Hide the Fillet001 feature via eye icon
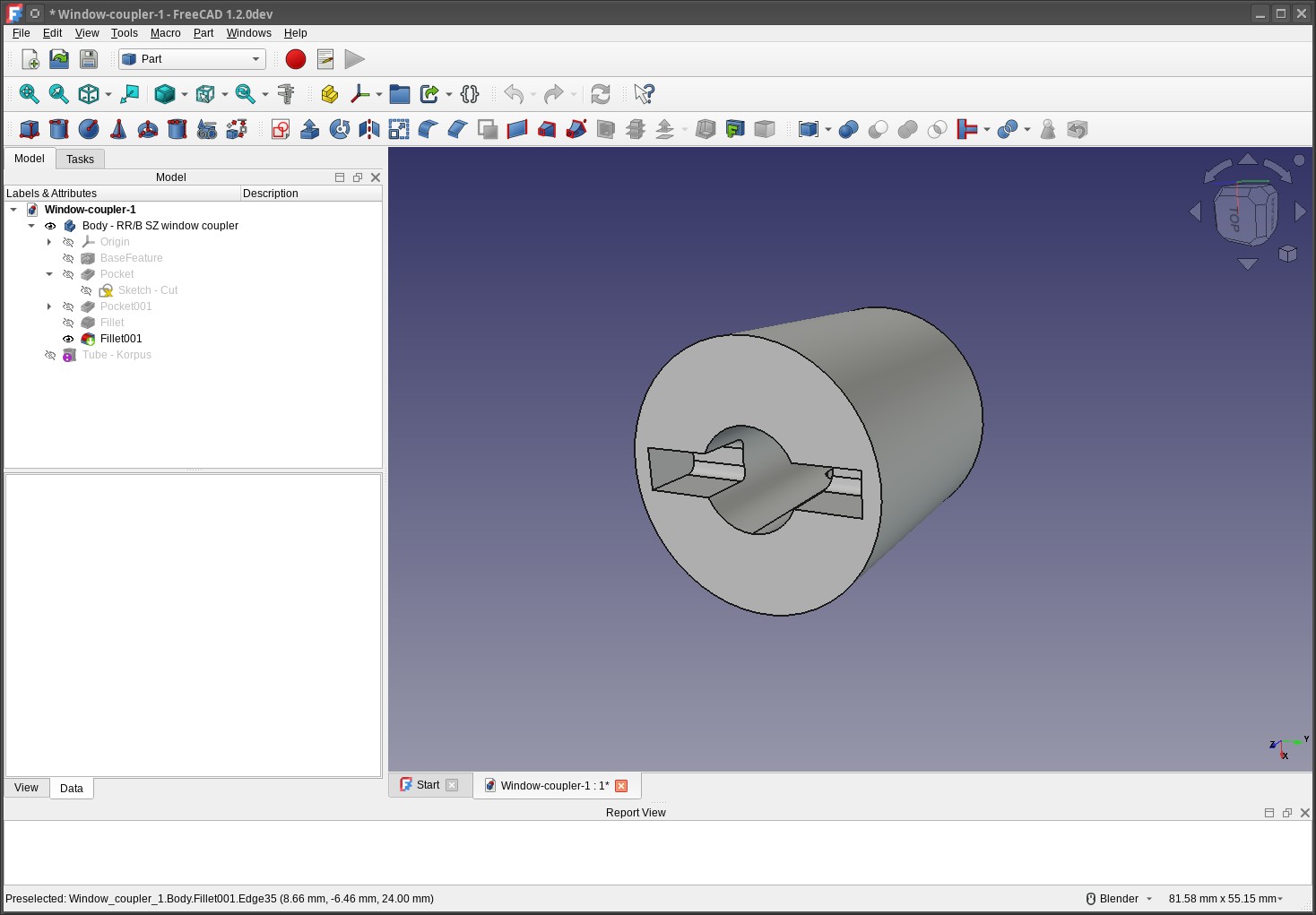Screen dimensions: 1316x915 pyautogui.click(x=68, y=339)
